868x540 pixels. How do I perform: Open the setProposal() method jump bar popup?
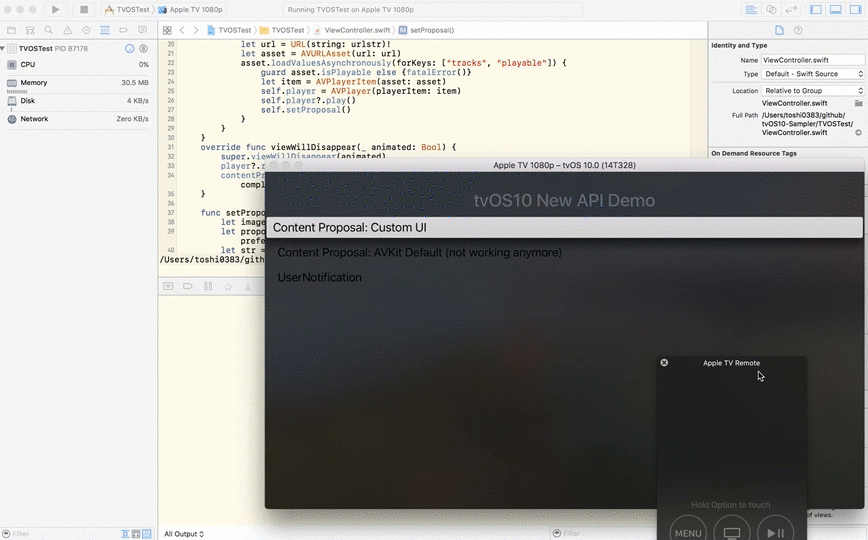pos(426,30)
